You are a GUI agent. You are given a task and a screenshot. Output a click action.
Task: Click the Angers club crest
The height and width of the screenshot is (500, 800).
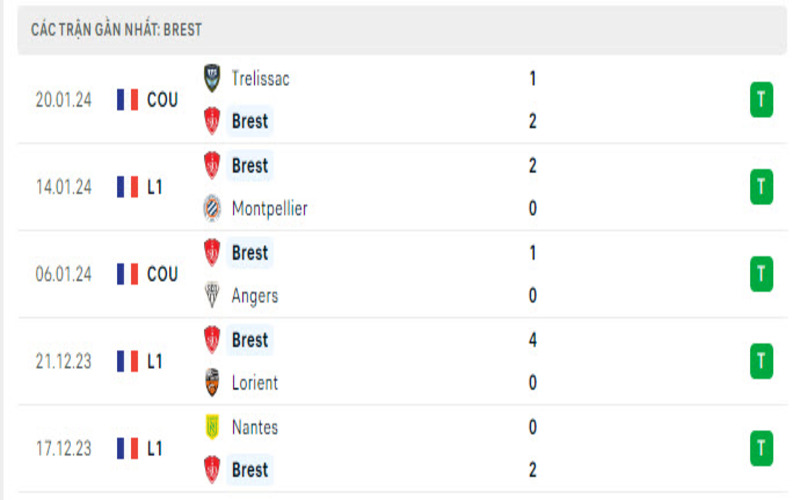tap(212, 296)
